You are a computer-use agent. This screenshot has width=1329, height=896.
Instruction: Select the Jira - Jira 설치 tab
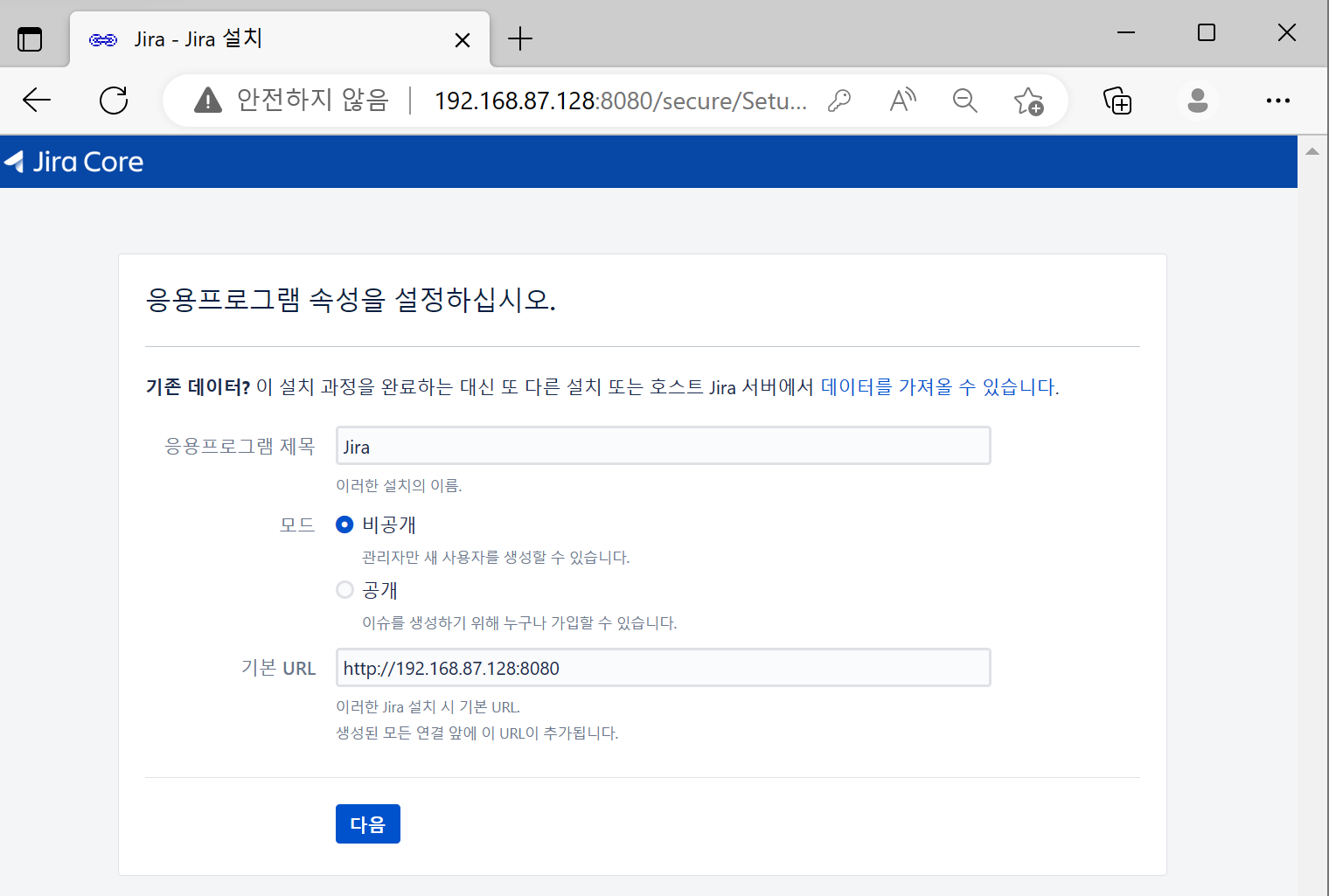tap(280, 39)
